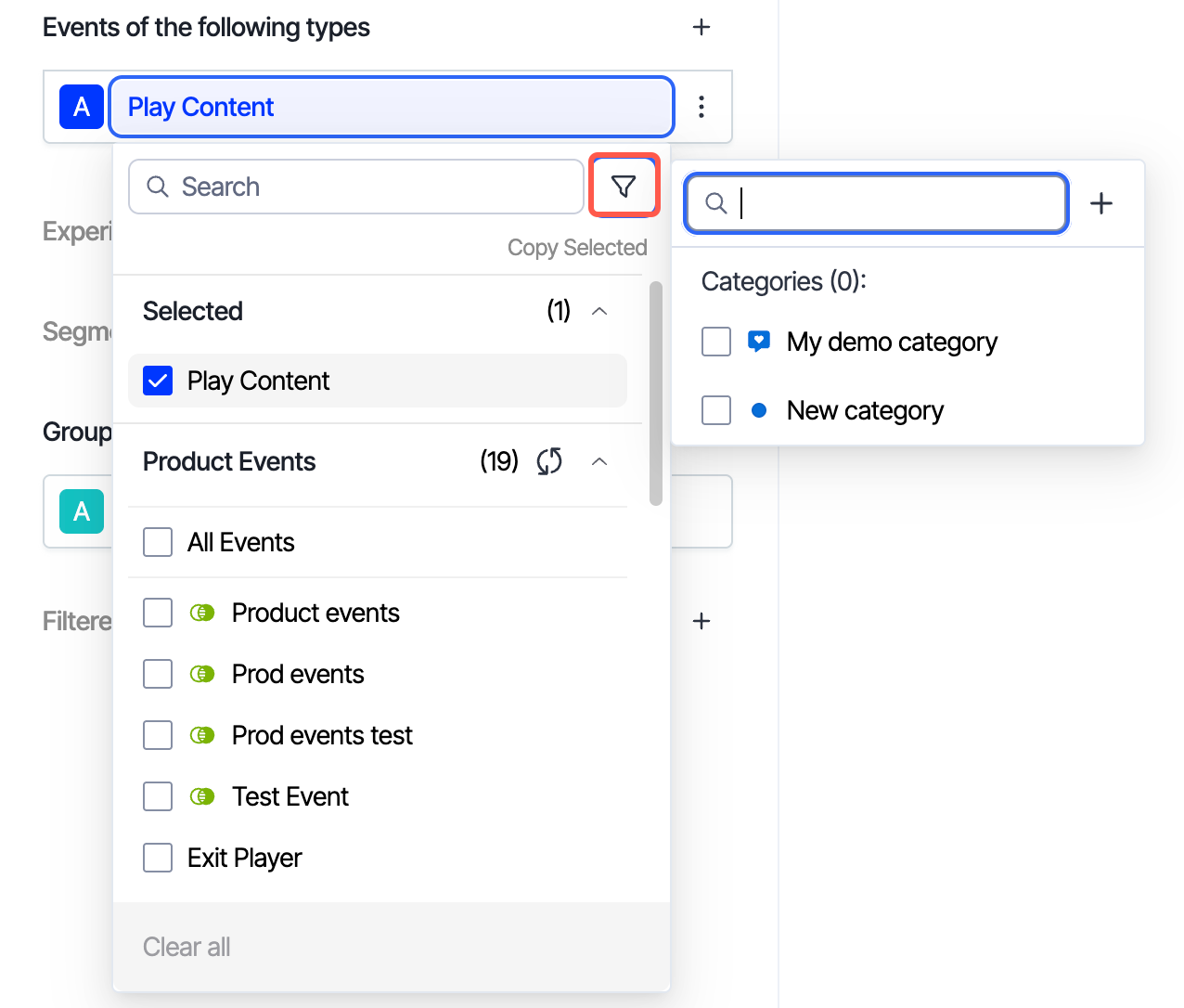This screenshot has width=1184, height=1008.
Task: Collapse the Selected section chevron
Action: [599, 311]
